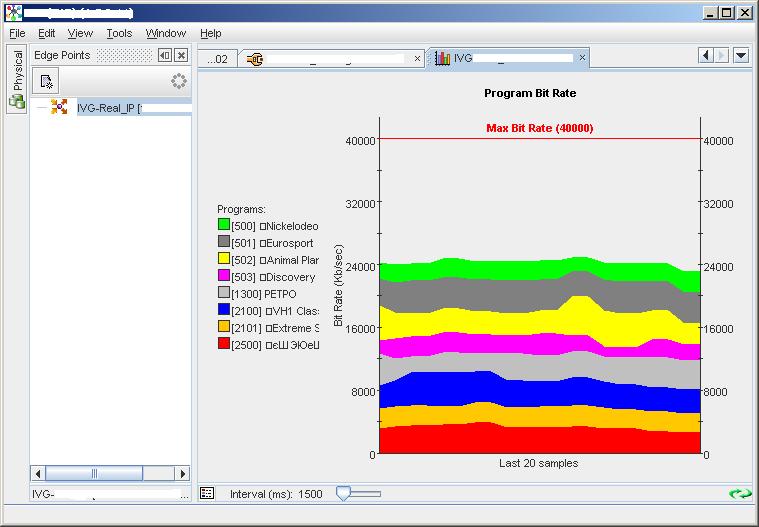Click the green Nickelodeon legend swatch
This screenshot has width=759, height=527.
click(224, 226)
